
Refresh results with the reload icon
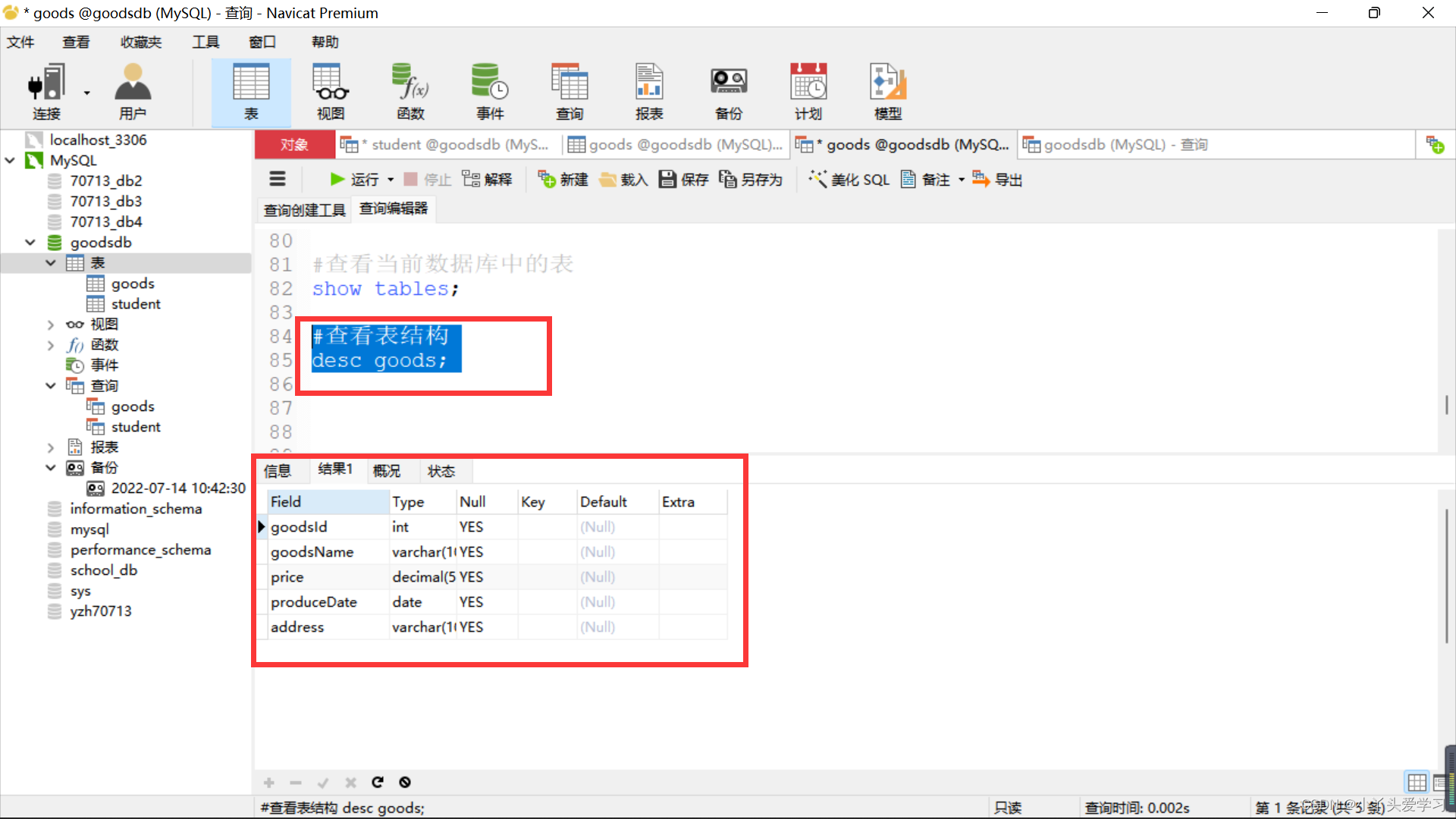(x=378, y=782)
